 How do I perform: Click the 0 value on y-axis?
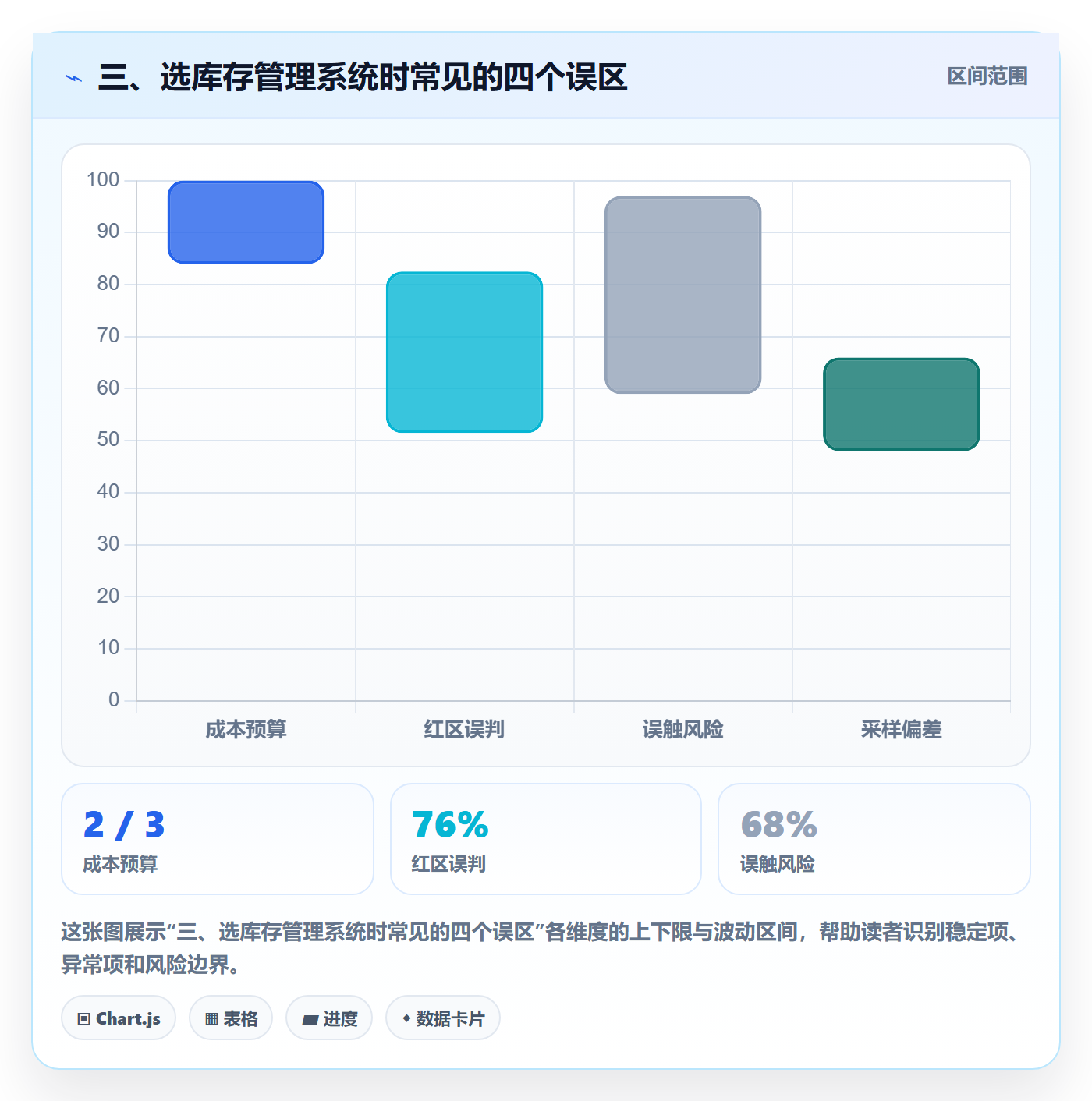point(114,699)
